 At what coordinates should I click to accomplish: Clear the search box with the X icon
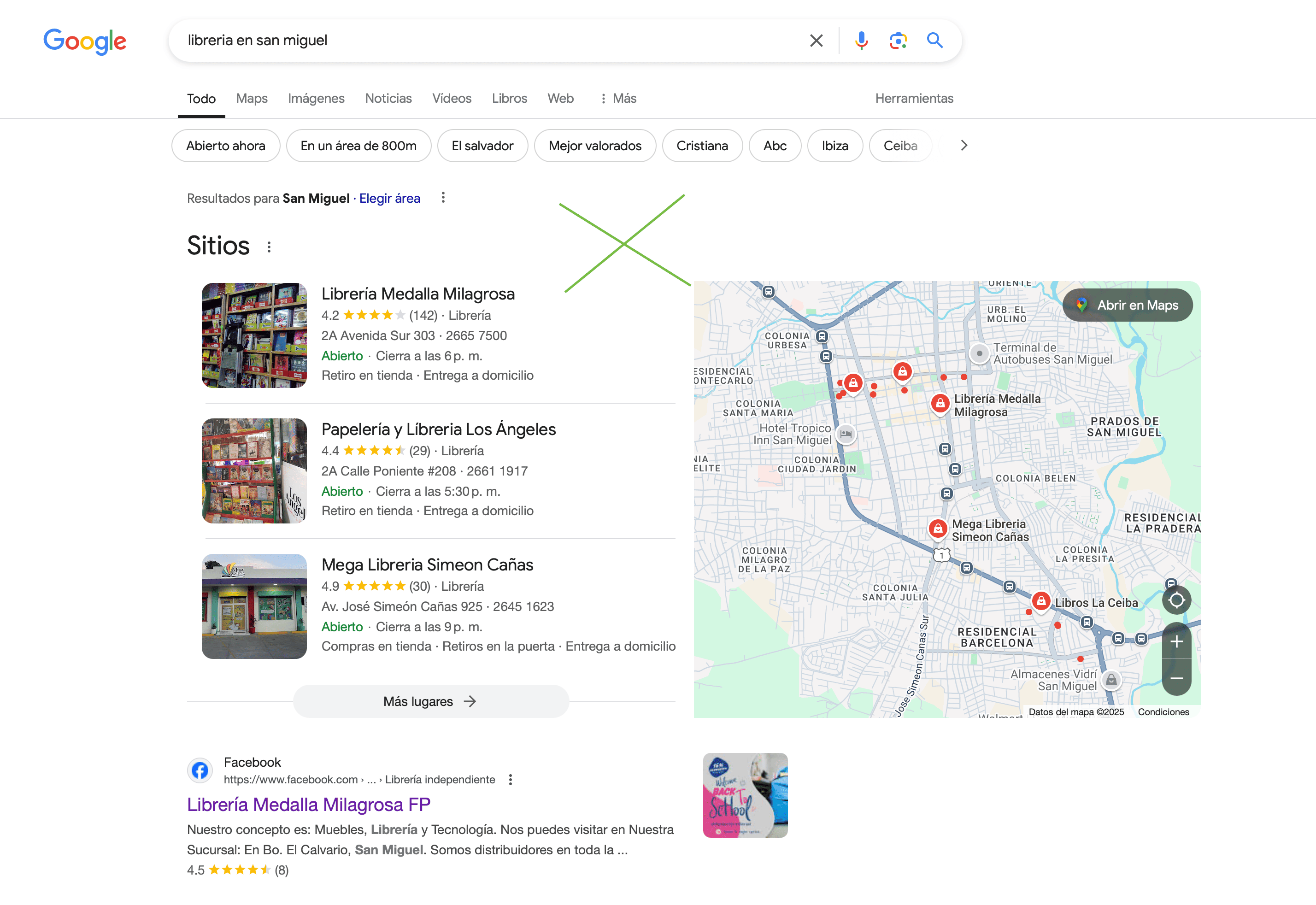pyautogui.click(x=816, y=40)
